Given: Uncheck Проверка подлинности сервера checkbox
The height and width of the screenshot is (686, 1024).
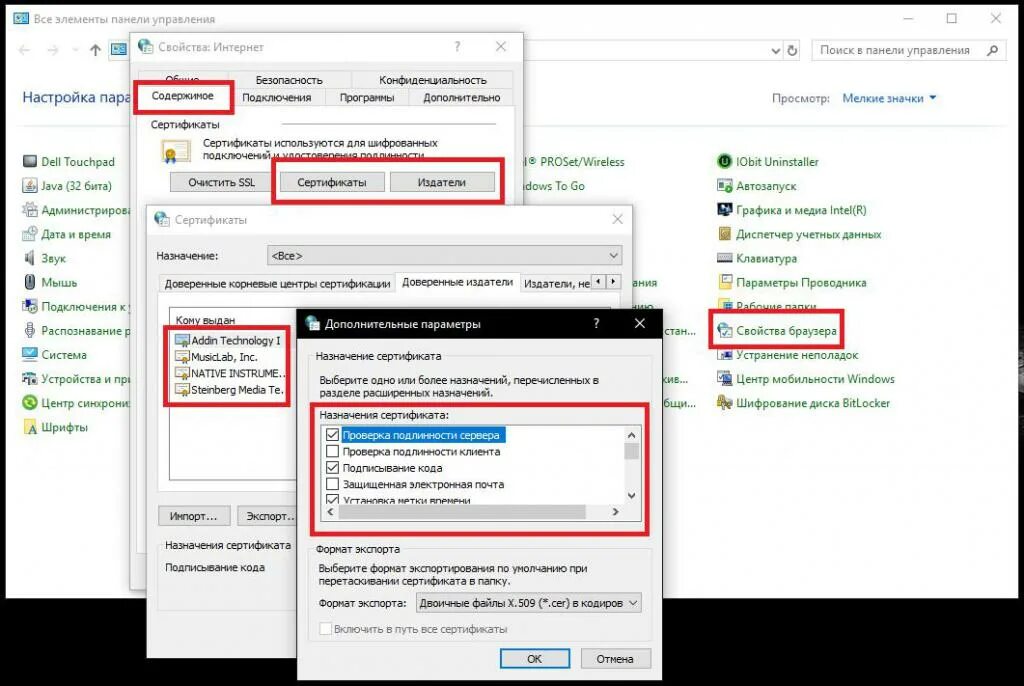Looking at the screenshot, I should pyautogui.click(x=332, y=434).
